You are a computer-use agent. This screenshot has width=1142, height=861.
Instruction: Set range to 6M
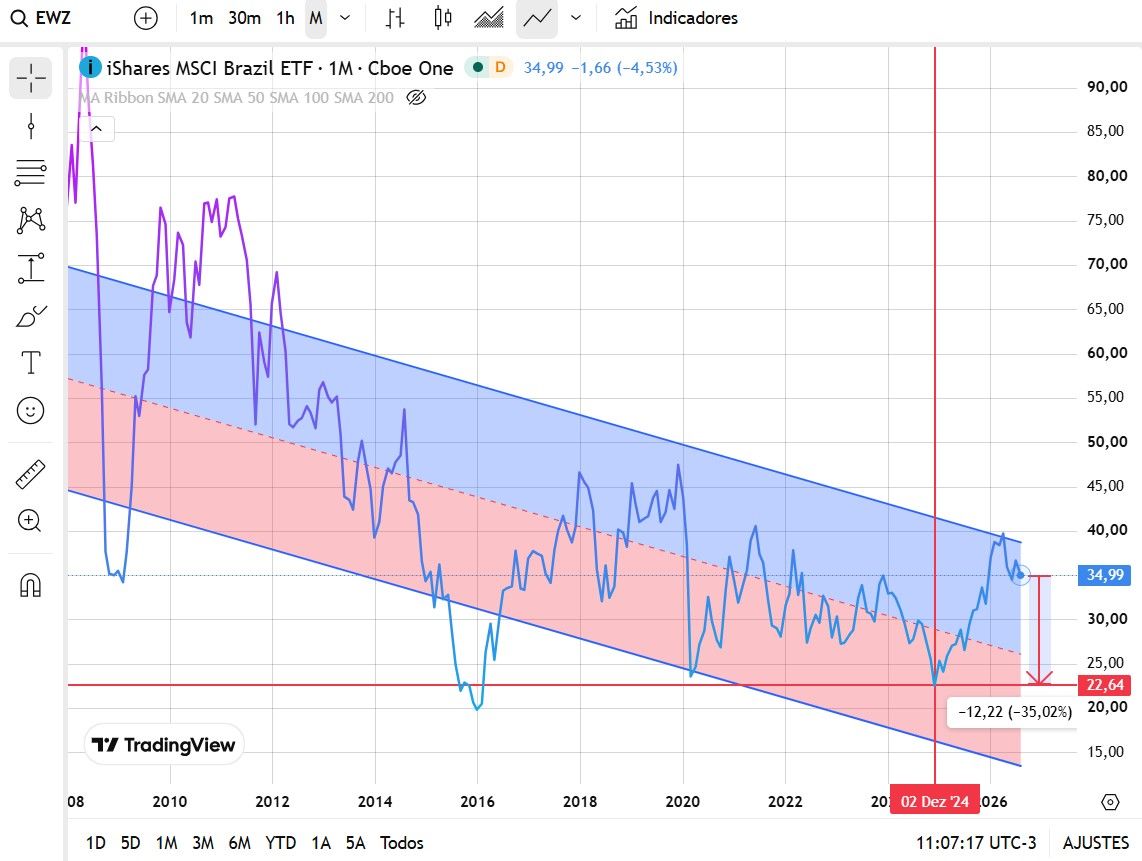239,843
